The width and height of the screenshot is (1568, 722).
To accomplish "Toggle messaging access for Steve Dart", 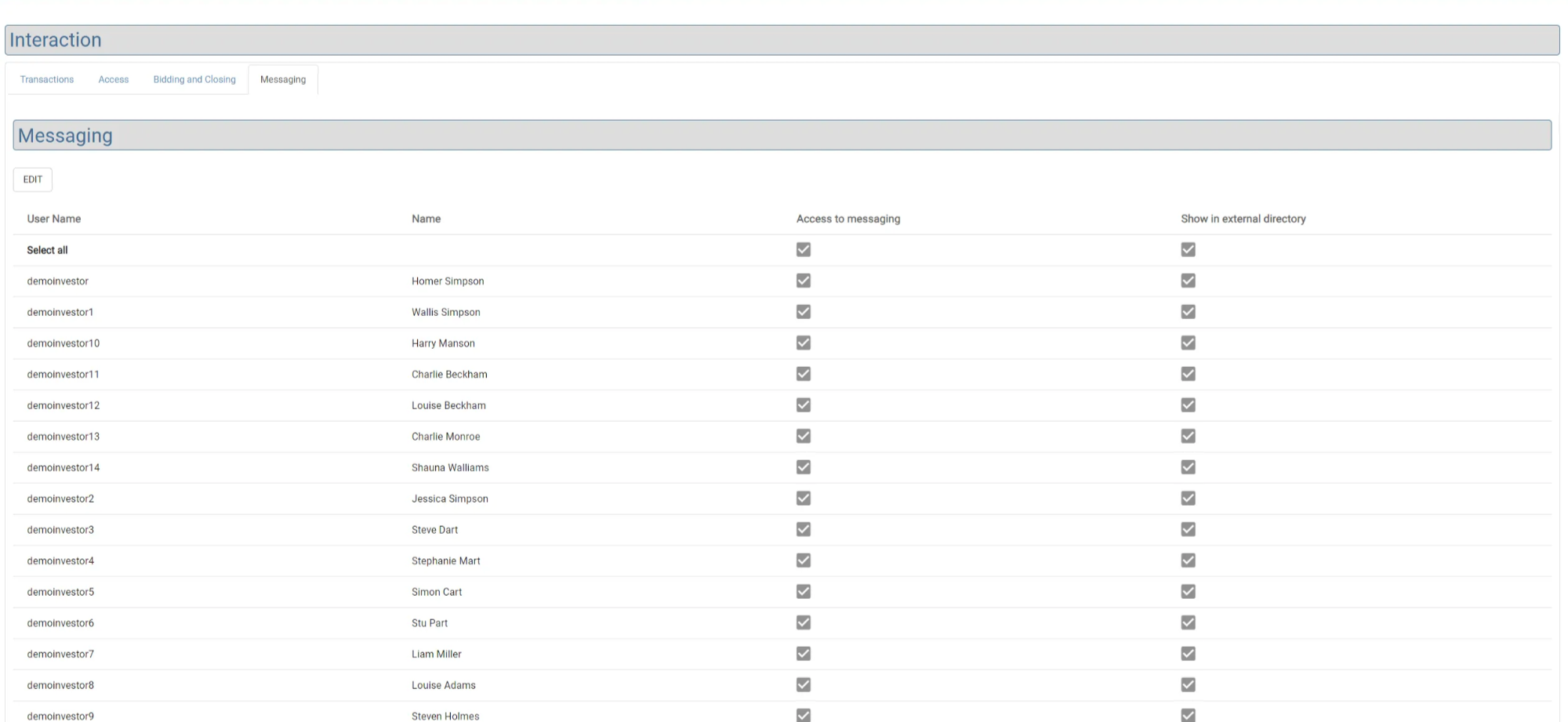I will coord(804,529).
